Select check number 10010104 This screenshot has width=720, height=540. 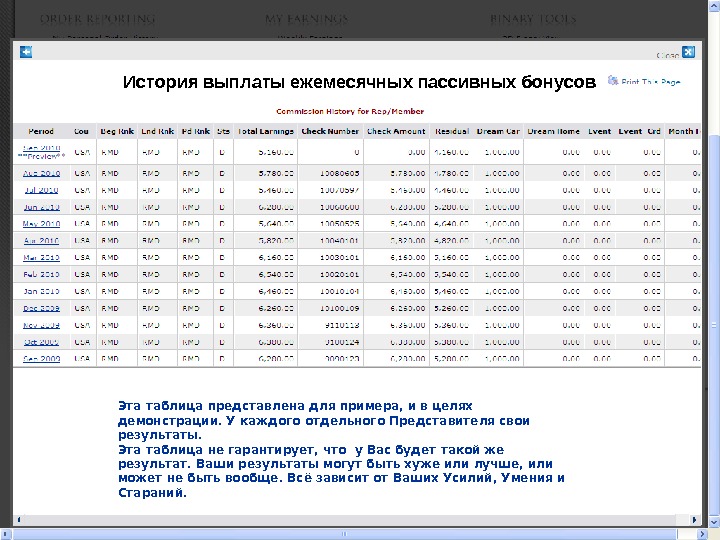point(340,291)
